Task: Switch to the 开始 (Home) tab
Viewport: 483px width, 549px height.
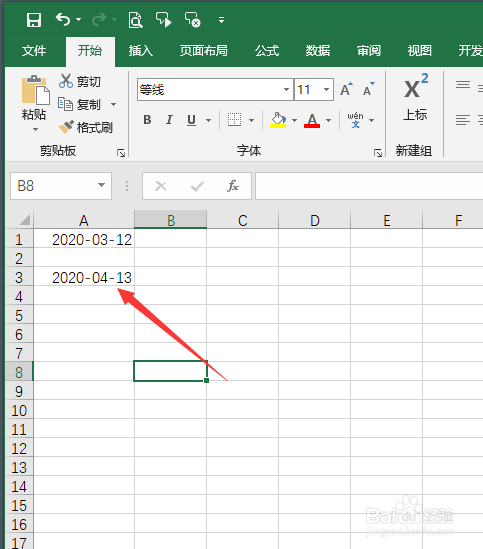Action: [x=90, y=51]
